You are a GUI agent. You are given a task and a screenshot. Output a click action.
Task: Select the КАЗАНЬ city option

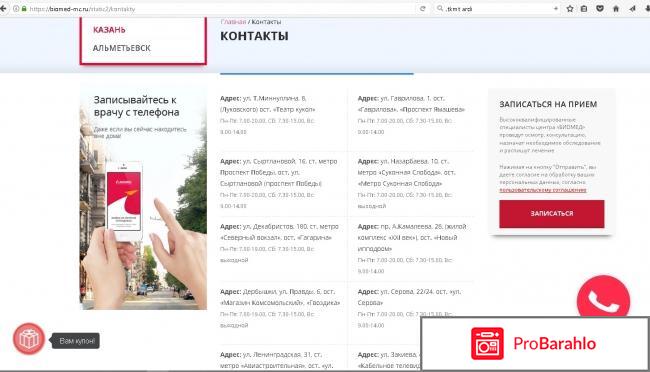tap(109, 30)
